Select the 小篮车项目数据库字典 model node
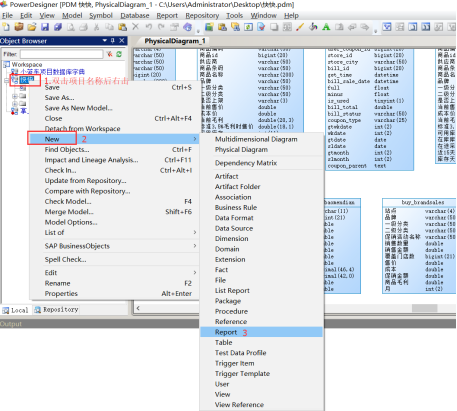457x411 pixels. pos(52,72)
